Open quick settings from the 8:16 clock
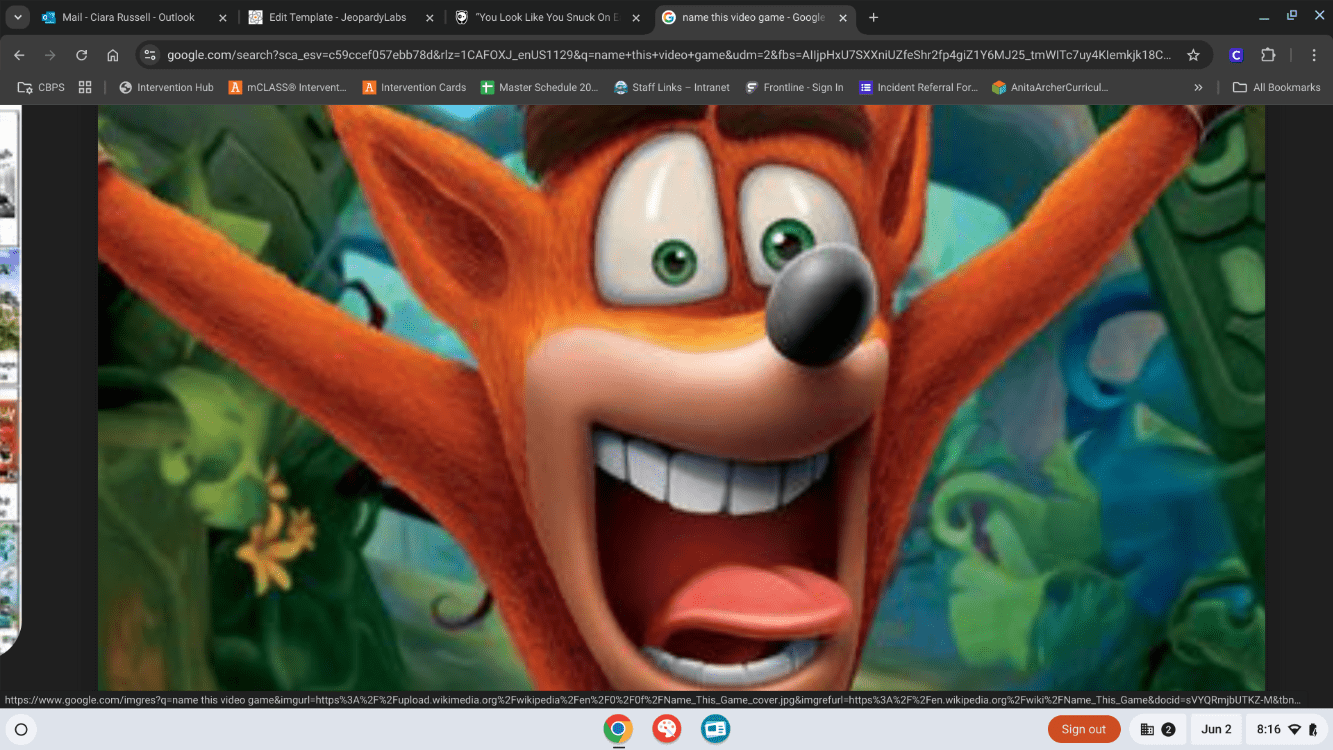The image size is (1333, 750). [1286, 729]
